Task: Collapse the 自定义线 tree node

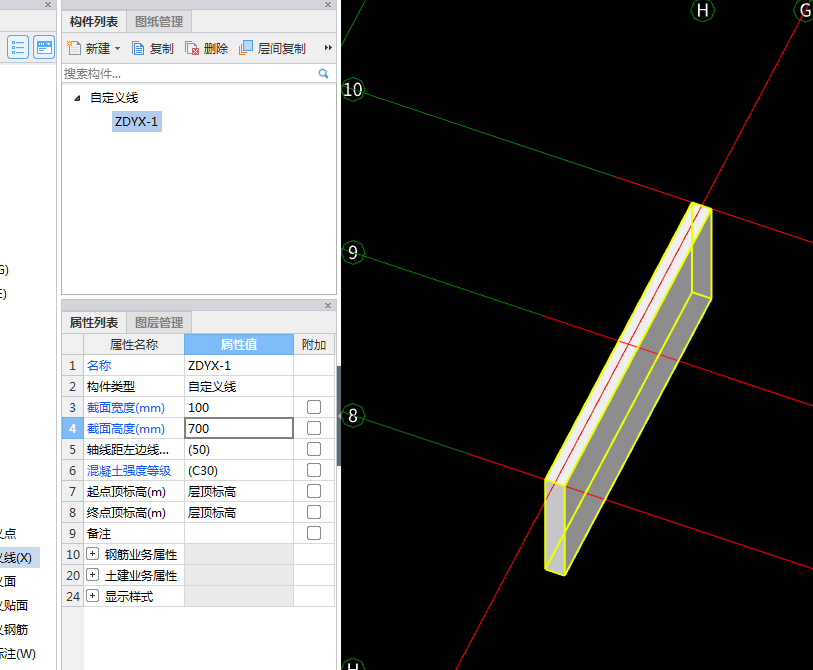Action: (x=77, y=98)
